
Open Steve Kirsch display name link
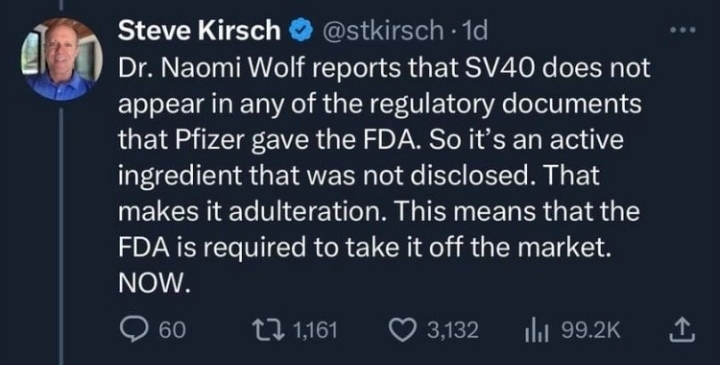point(200,31)
